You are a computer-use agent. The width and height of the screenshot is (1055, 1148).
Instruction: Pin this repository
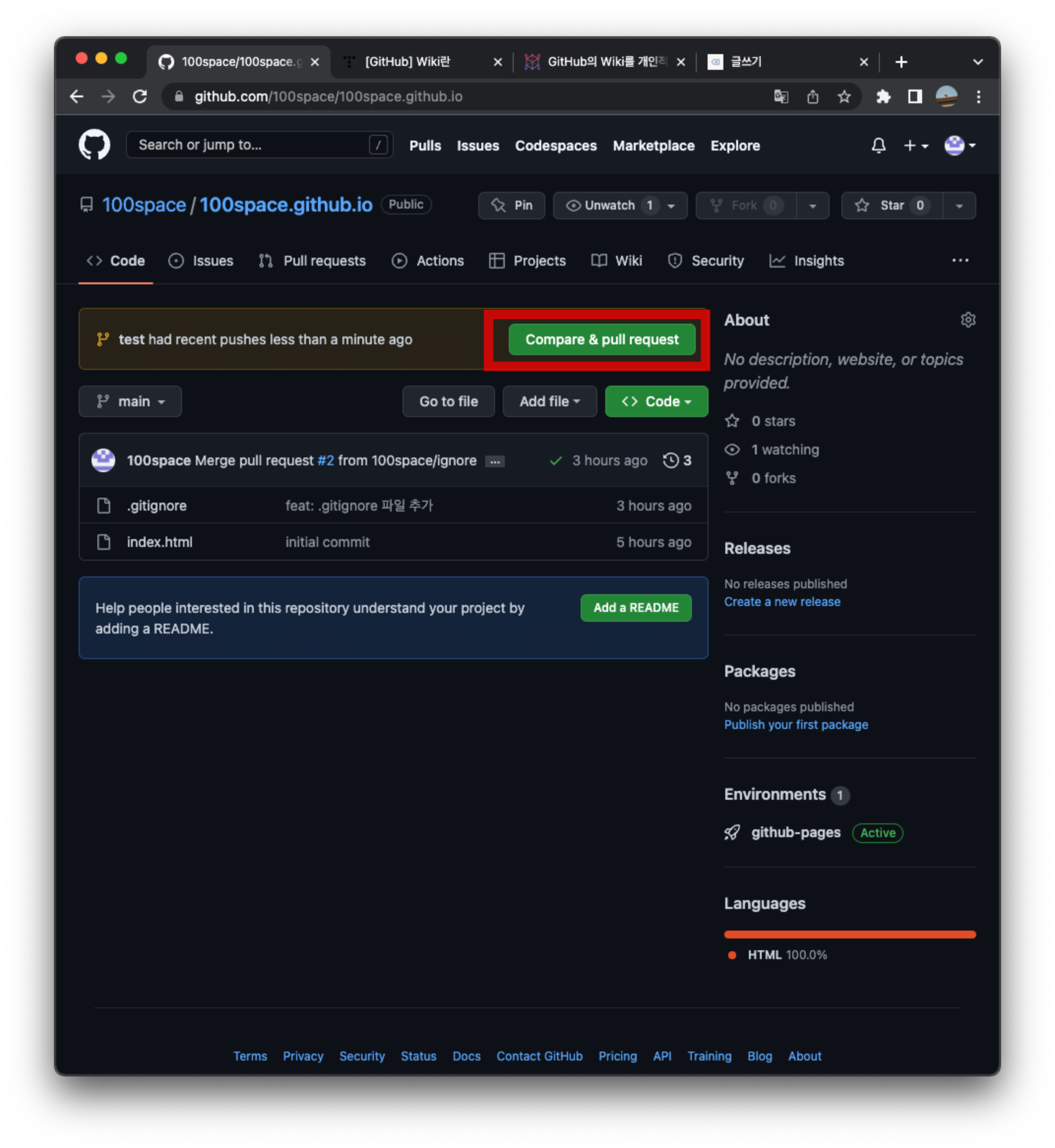pos(512,206)
